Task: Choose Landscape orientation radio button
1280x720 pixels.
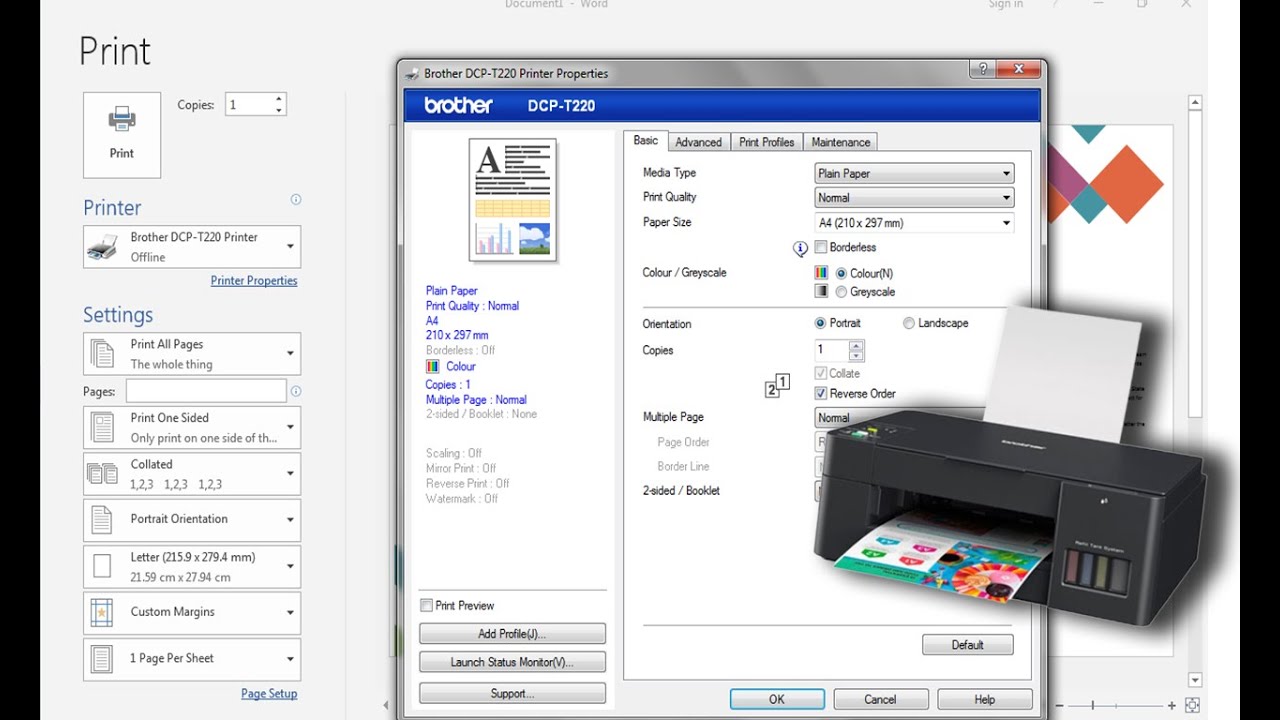Action: click(909, 323)
